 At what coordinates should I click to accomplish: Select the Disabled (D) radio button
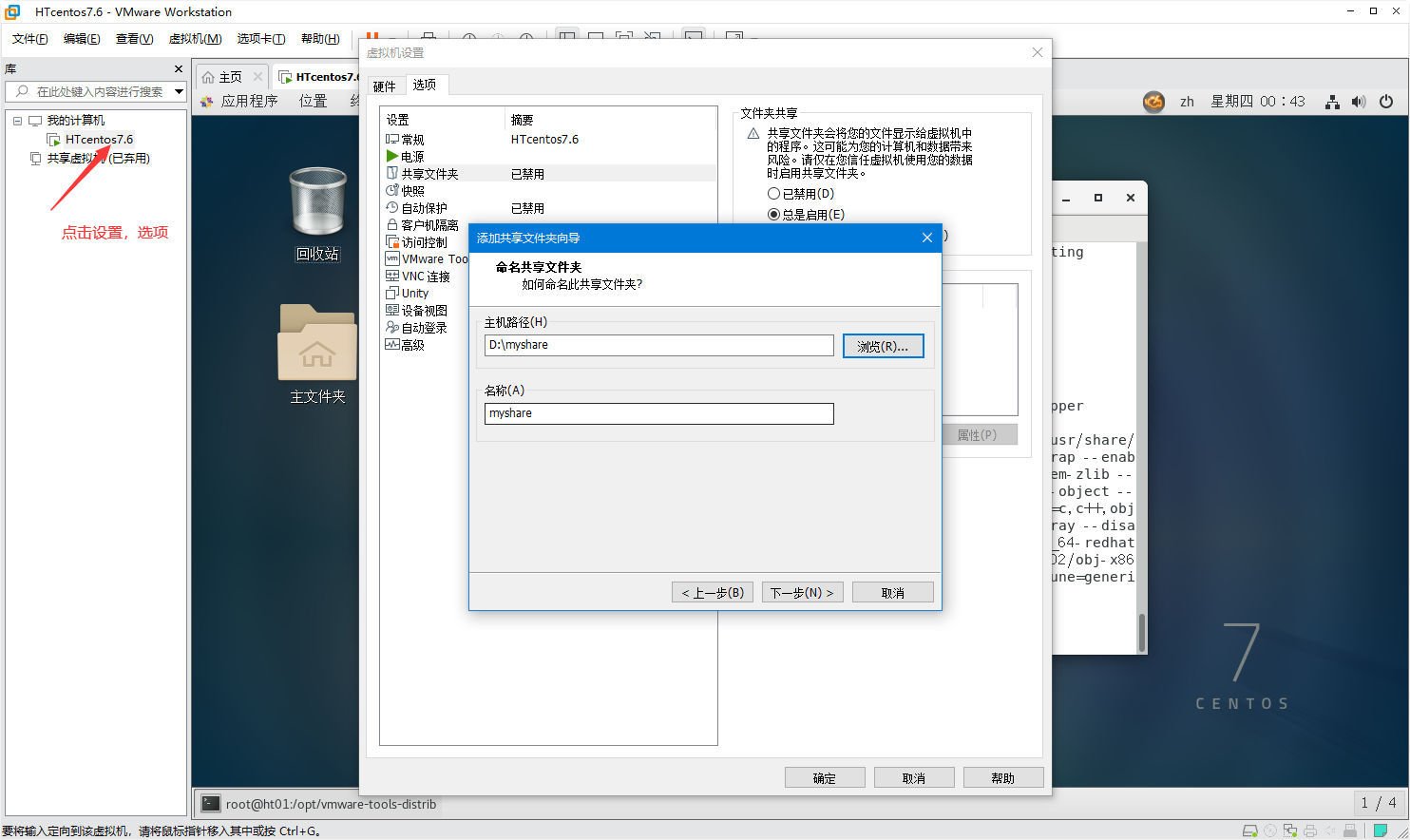point(773,193)
